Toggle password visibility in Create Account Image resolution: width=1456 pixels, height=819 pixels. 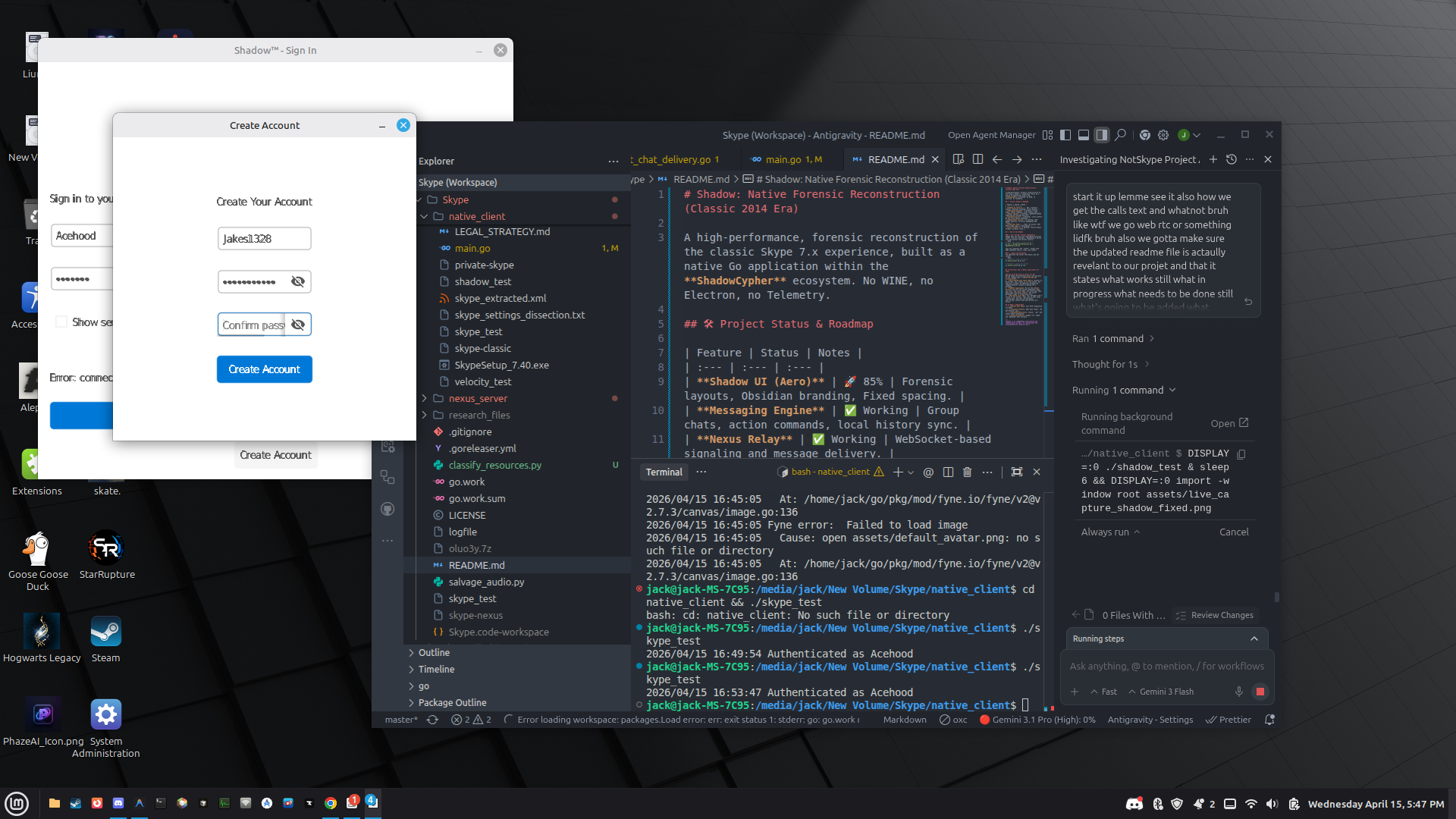[x=298, y=282]
